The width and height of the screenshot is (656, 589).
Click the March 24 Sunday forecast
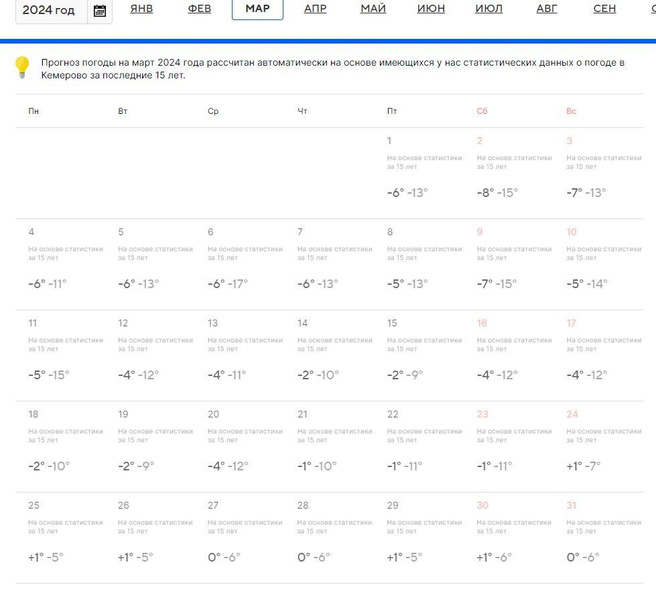pos(604,445)
